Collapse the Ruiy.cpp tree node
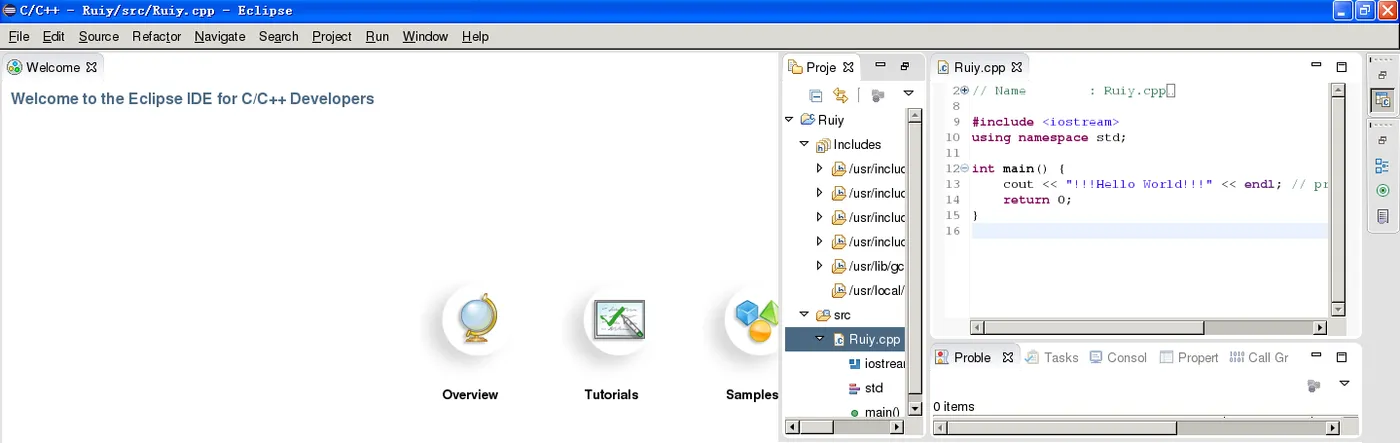Image resolution: width=1400 pixels, height=443 pixels. (x=820, y=339)
